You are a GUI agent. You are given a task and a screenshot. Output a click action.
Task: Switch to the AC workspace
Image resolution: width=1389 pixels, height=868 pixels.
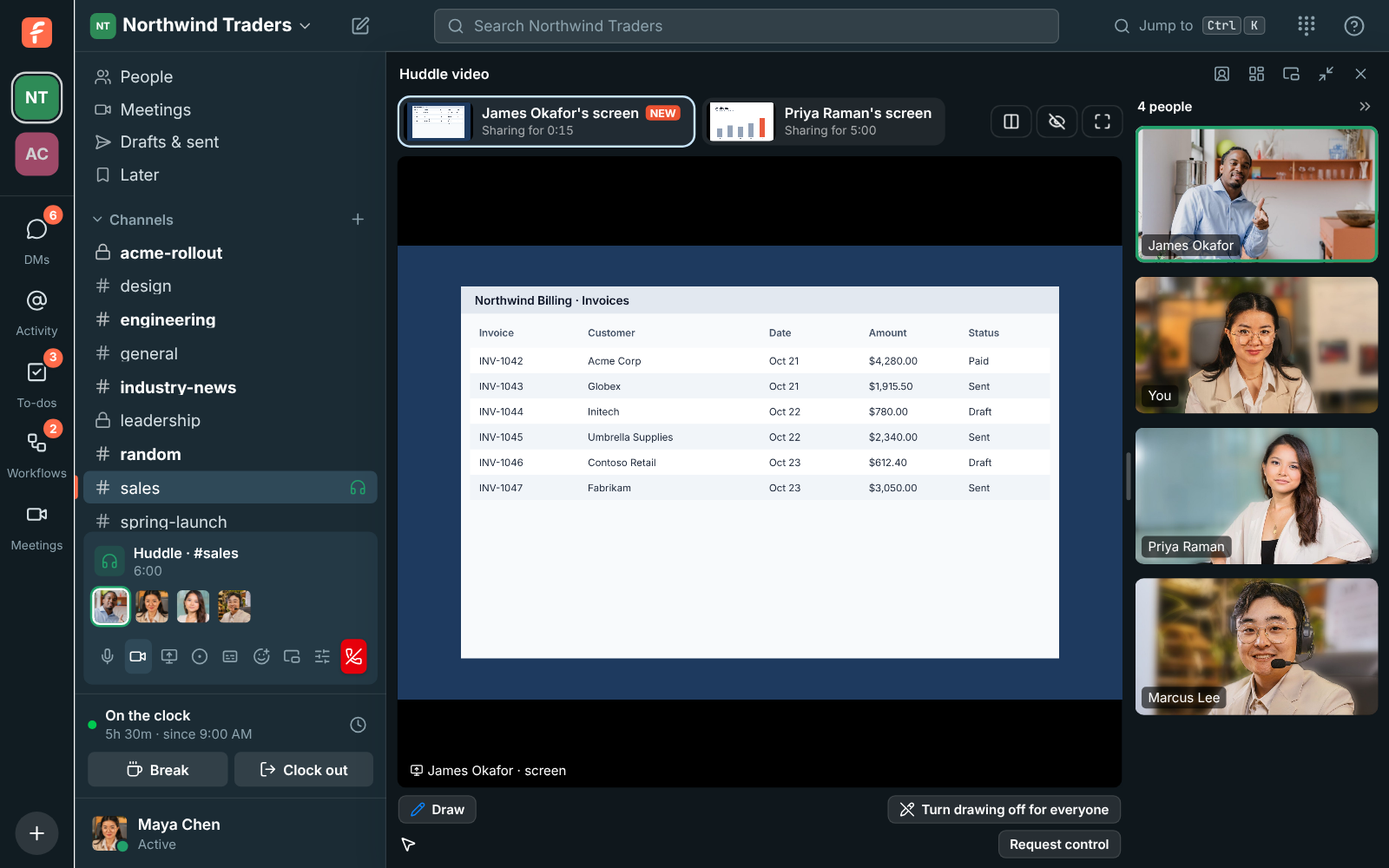(x=36, y=155)
